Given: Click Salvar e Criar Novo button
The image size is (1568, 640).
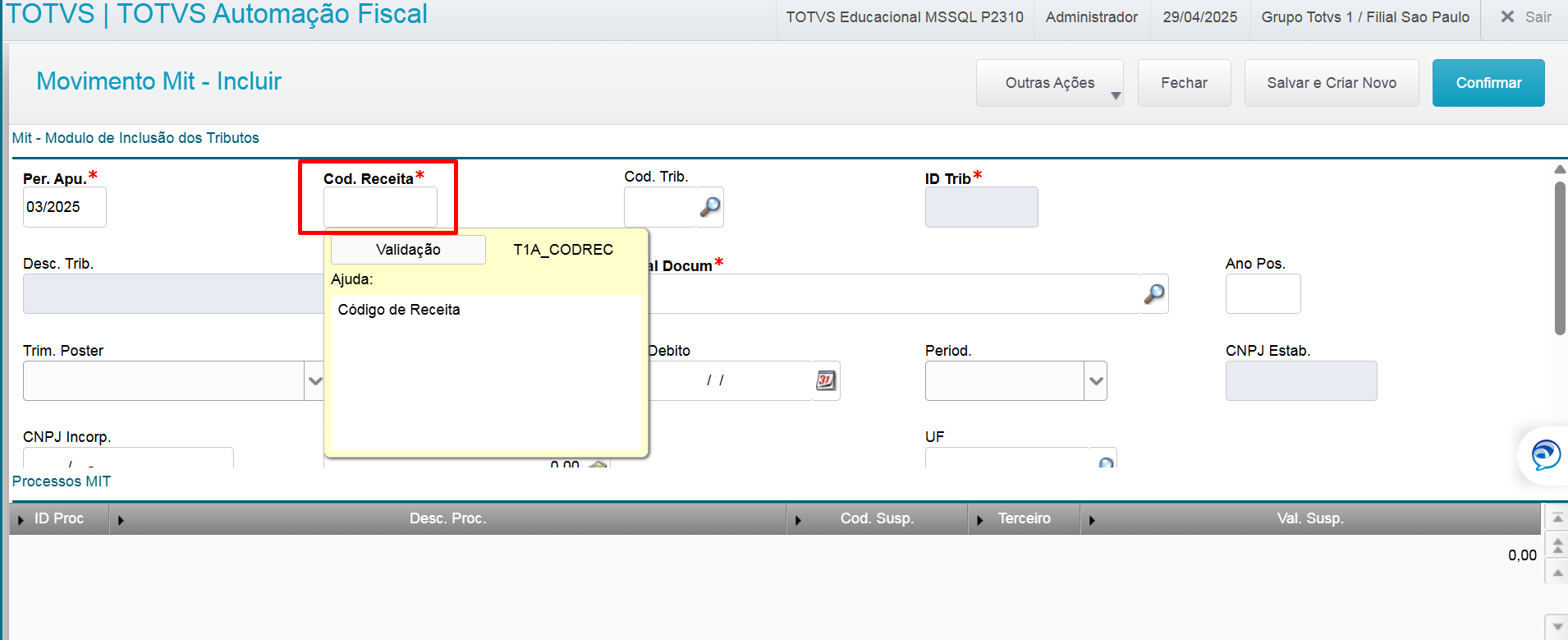Looking at the screenshot, I should (x=1332, y=83).
